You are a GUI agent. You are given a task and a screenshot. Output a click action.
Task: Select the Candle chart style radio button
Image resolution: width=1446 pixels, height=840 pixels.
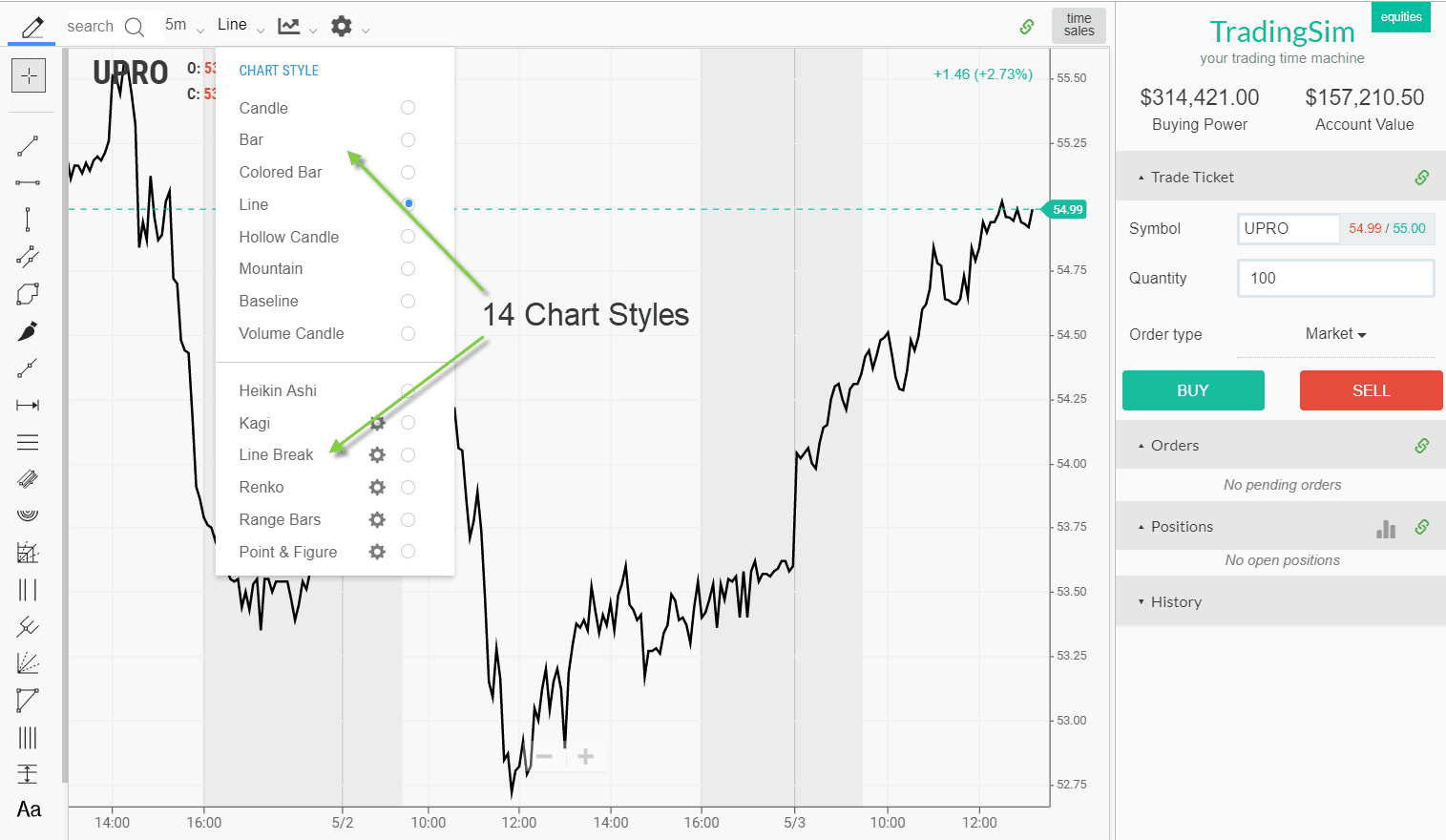click(409, 107)
